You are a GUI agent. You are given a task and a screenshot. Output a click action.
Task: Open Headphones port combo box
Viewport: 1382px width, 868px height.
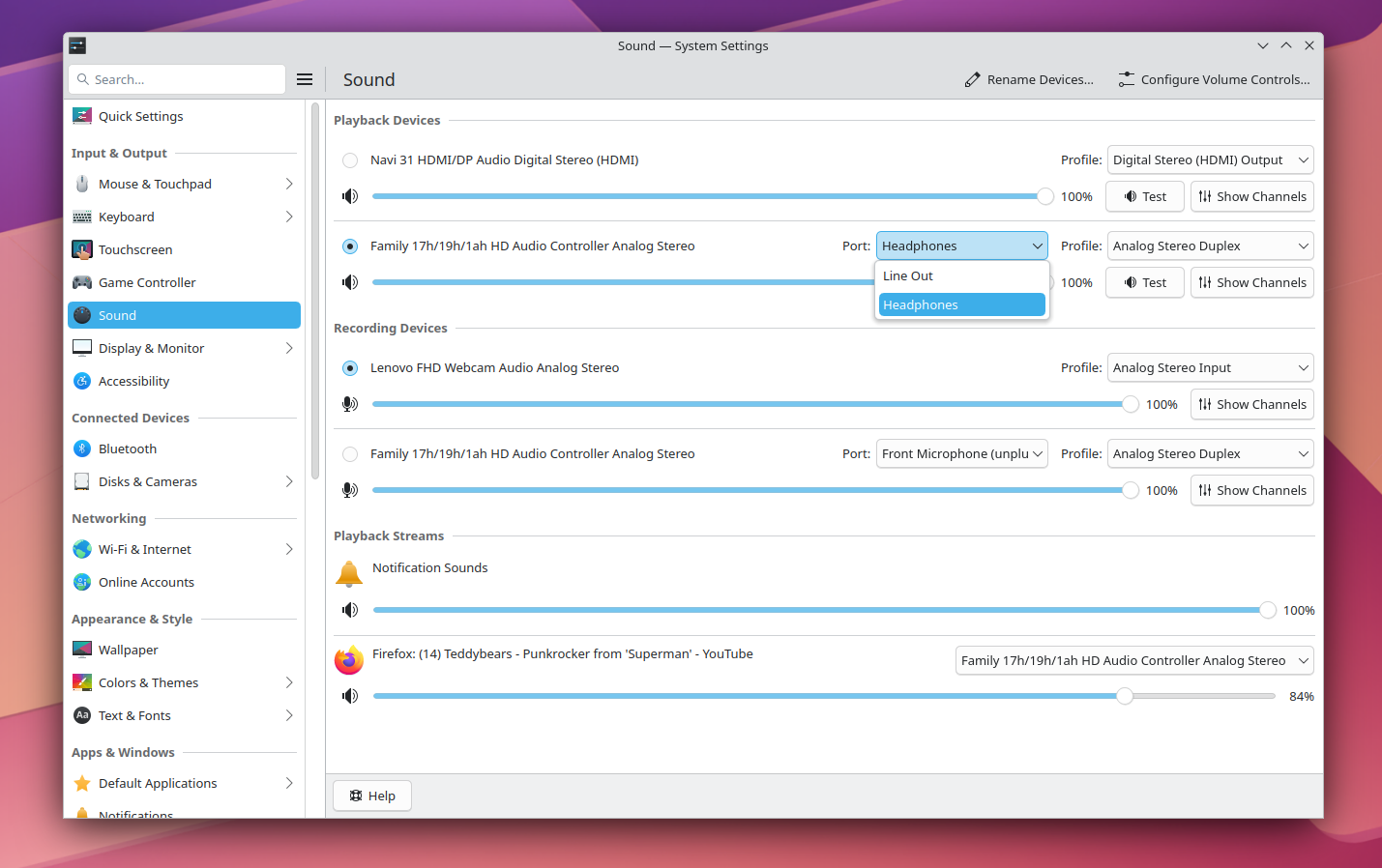pyautogui.click(x=962, y=246)
